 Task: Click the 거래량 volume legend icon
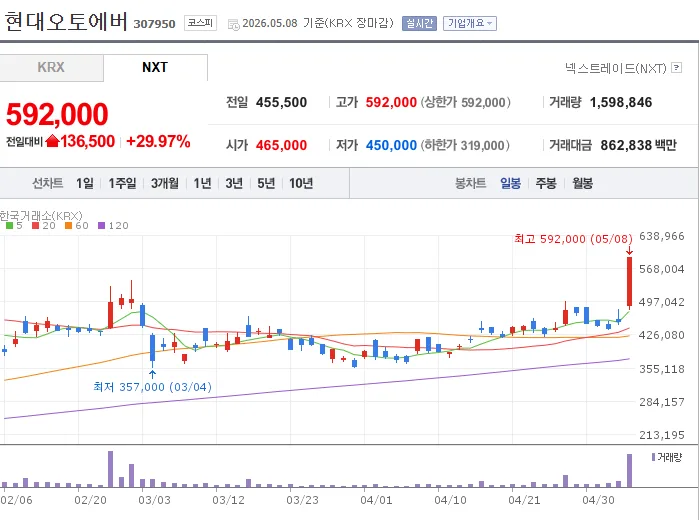click(x=654, y=457)
